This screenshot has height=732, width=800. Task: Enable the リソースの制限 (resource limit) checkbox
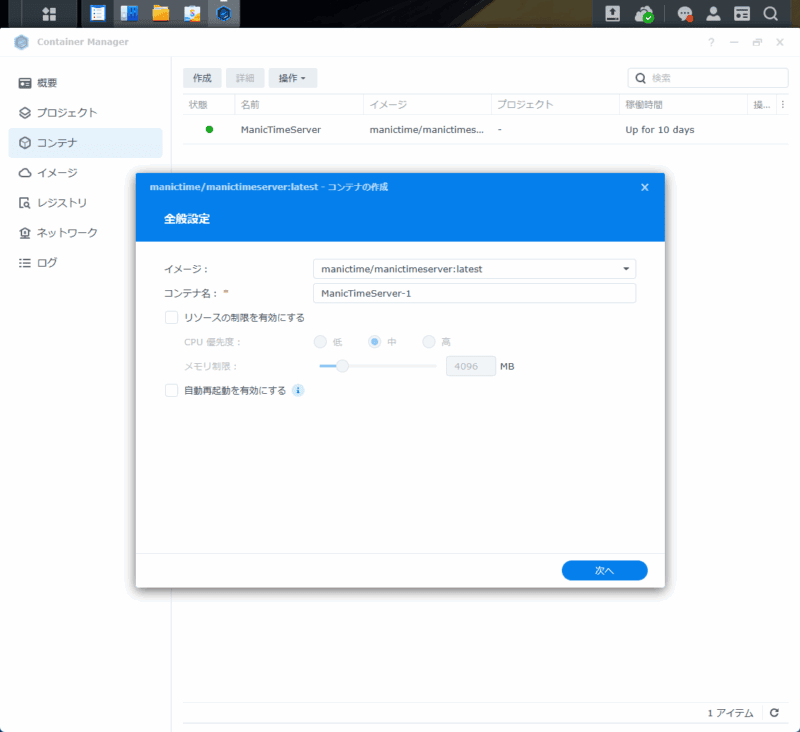pos(171,316)
